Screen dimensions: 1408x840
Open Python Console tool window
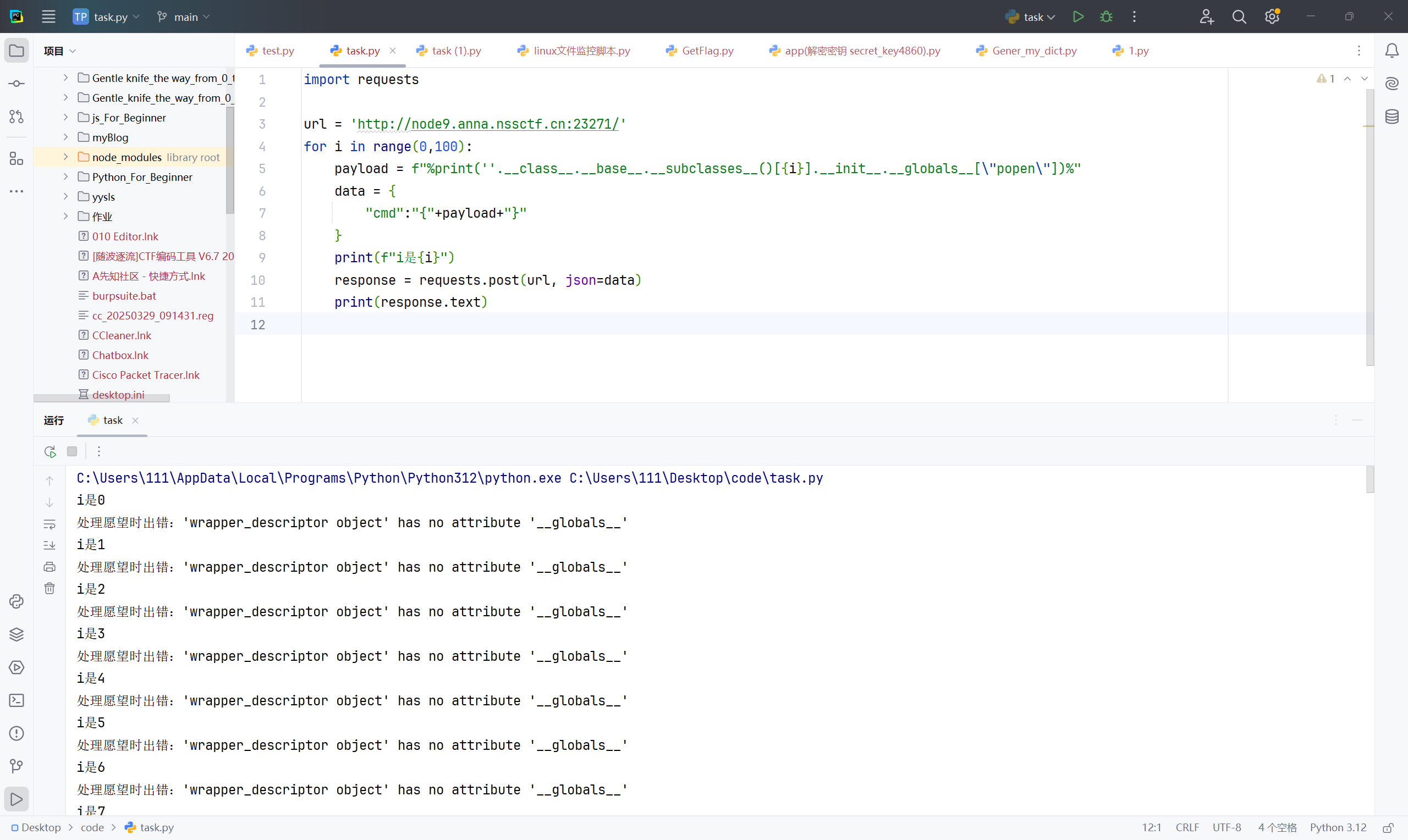[16, 601]
